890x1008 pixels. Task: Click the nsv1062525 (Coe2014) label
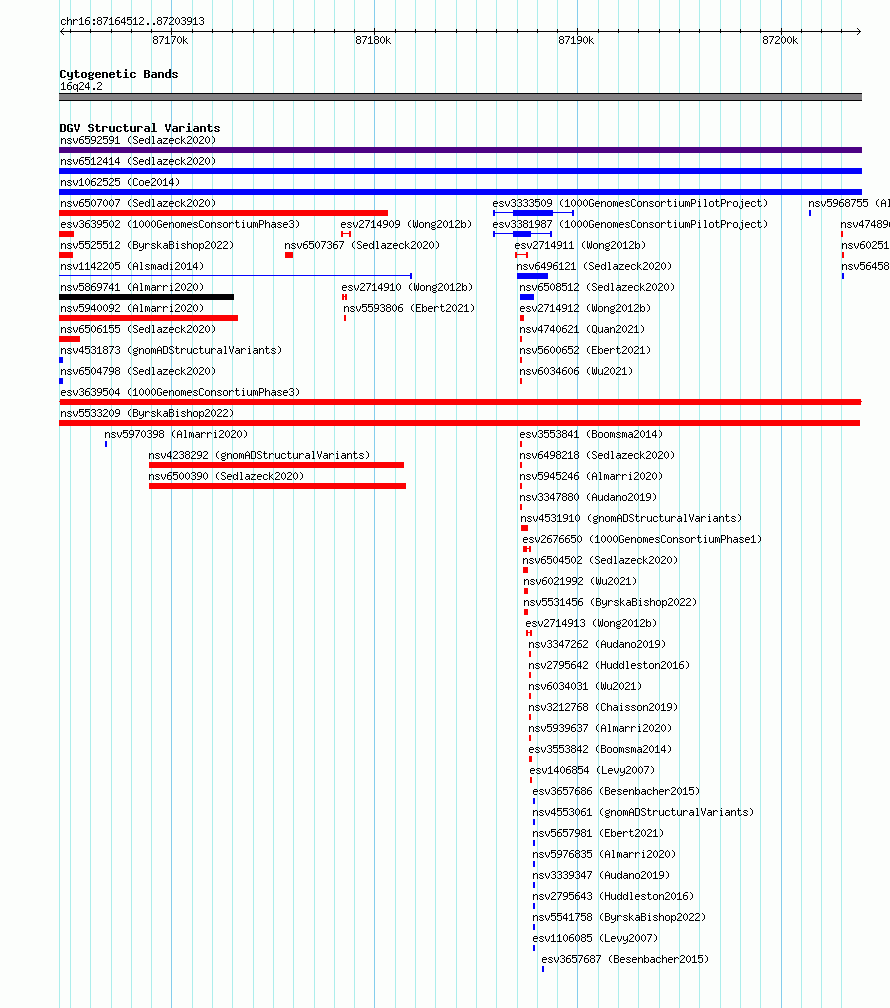[x=120, y=183]
